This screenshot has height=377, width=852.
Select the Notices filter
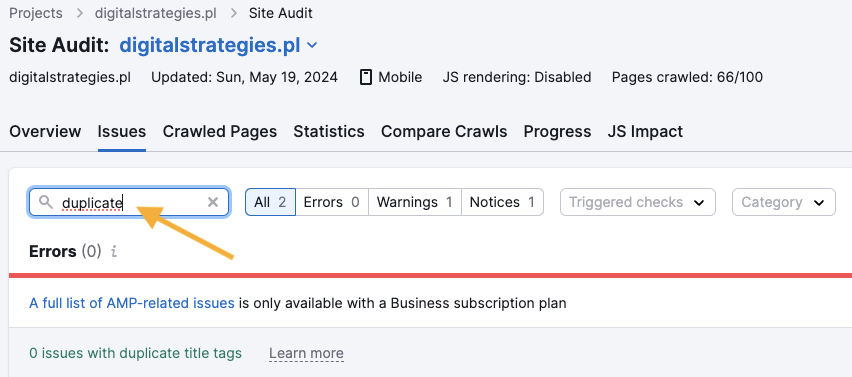pyautogui.click(x=502, y=202)
